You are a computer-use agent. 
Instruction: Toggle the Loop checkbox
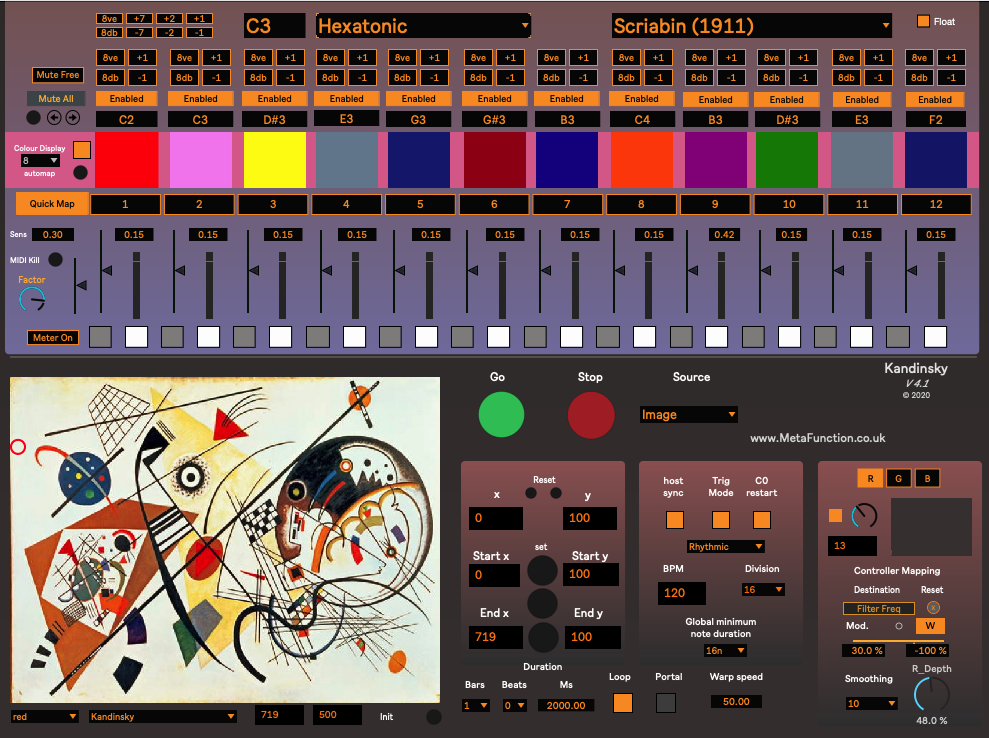(x=623, y=703)
